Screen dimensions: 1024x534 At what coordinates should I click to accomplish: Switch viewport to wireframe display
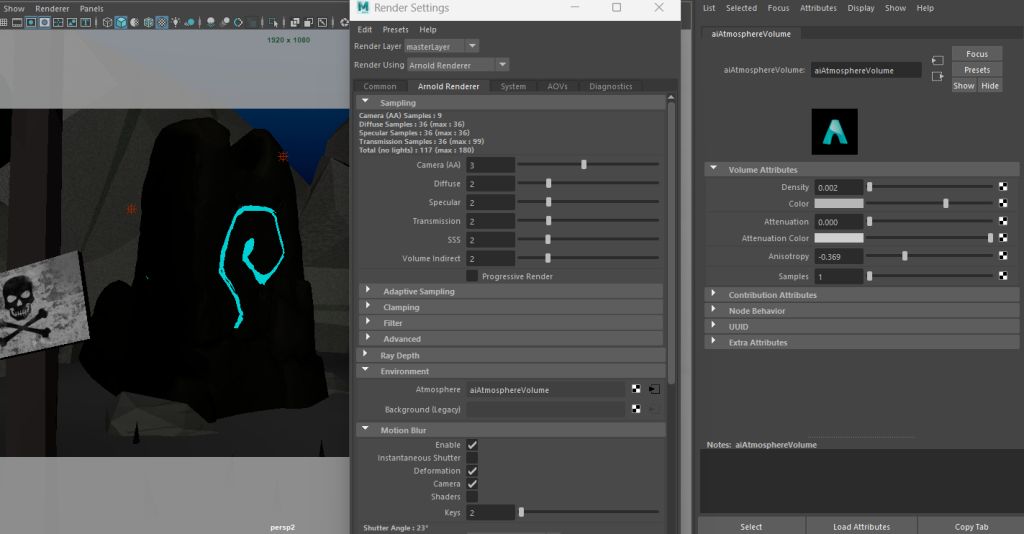108,22
